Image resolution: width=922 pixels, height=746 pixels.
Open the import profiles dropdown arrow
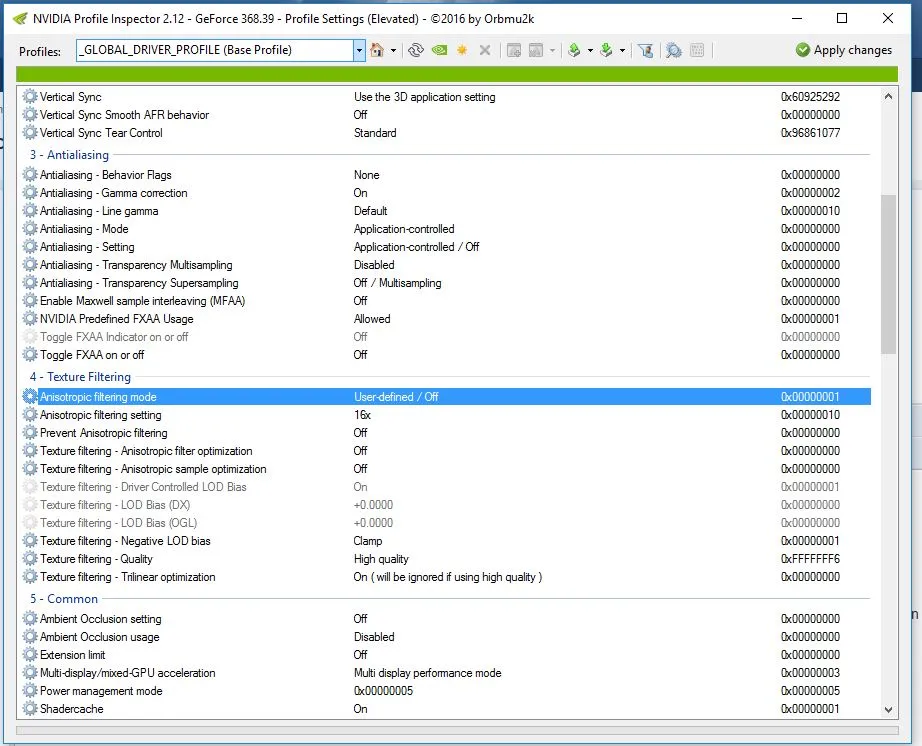622,51
